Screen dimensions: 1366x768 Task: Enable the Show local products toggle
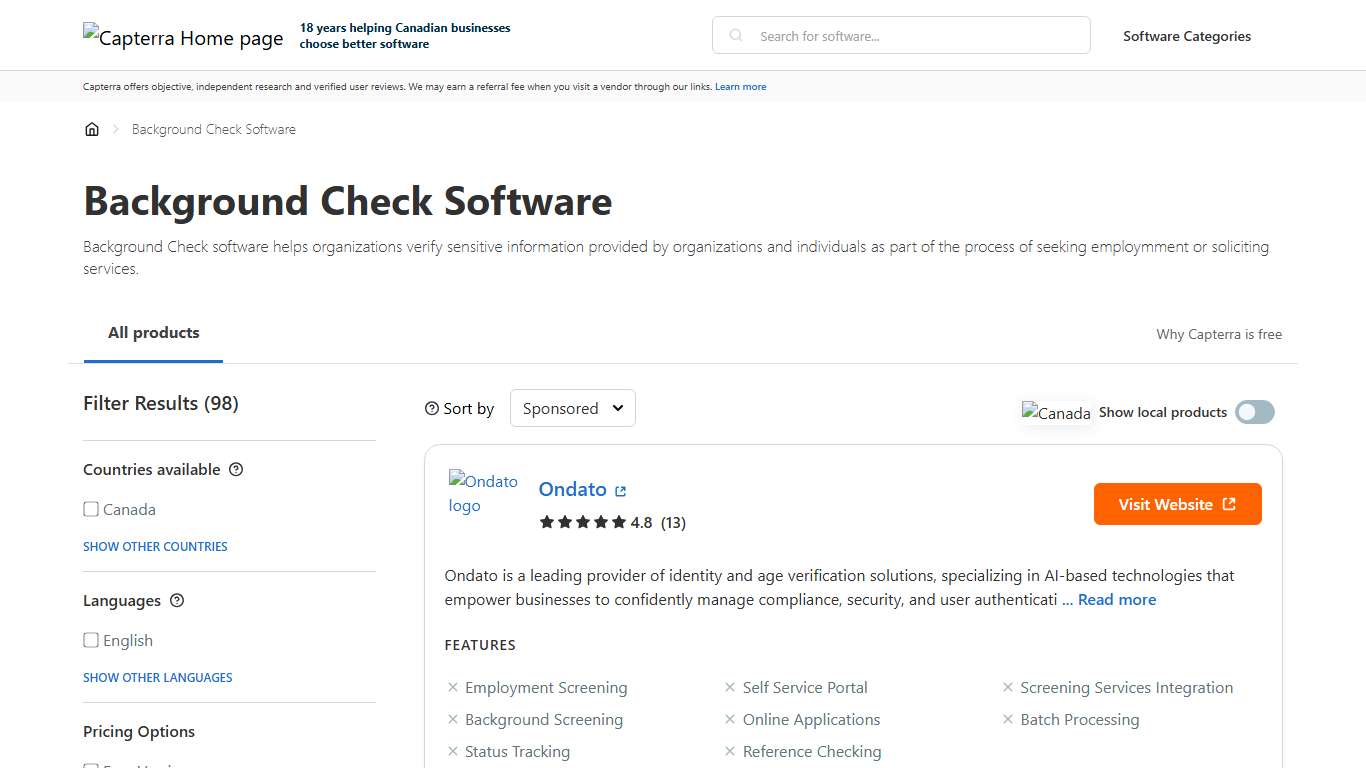click(x=1254, y=412)
